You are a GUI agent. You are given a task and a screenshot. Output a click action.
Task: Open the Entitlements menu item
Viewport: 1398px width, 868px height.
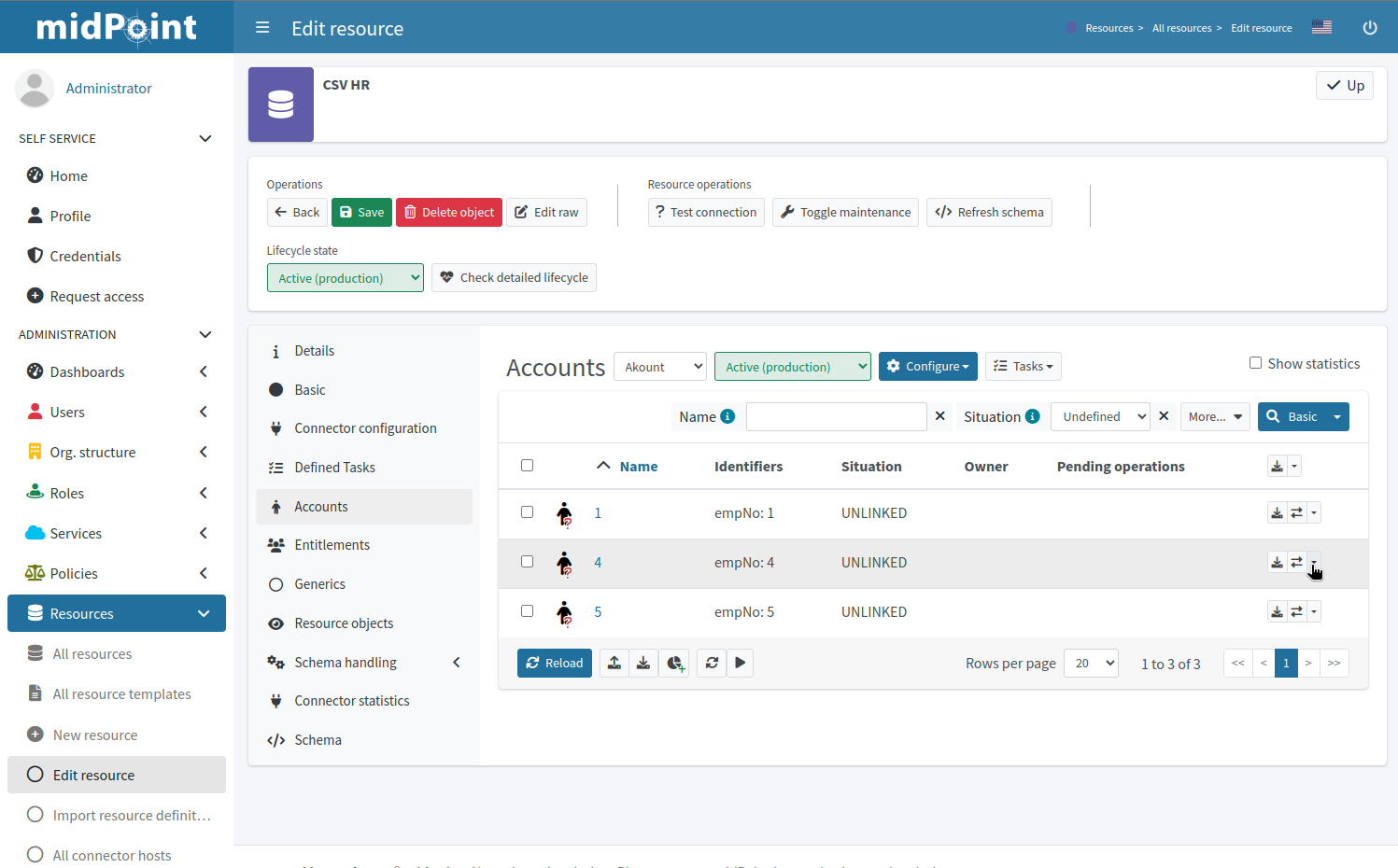coord(364,545)
